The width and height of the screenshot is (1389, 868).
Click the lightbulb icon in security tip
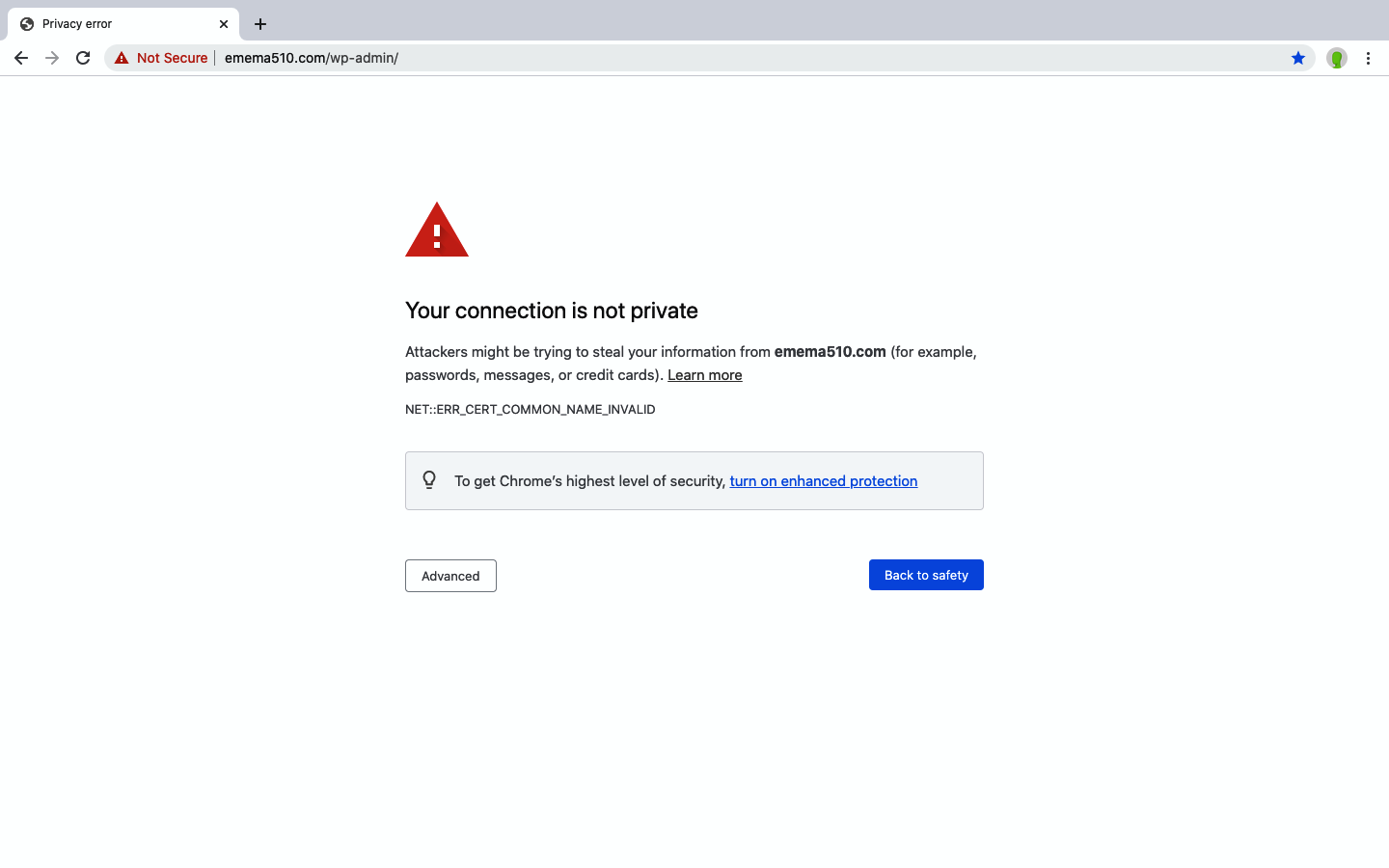pyautogui.click(x=429, y=480)
